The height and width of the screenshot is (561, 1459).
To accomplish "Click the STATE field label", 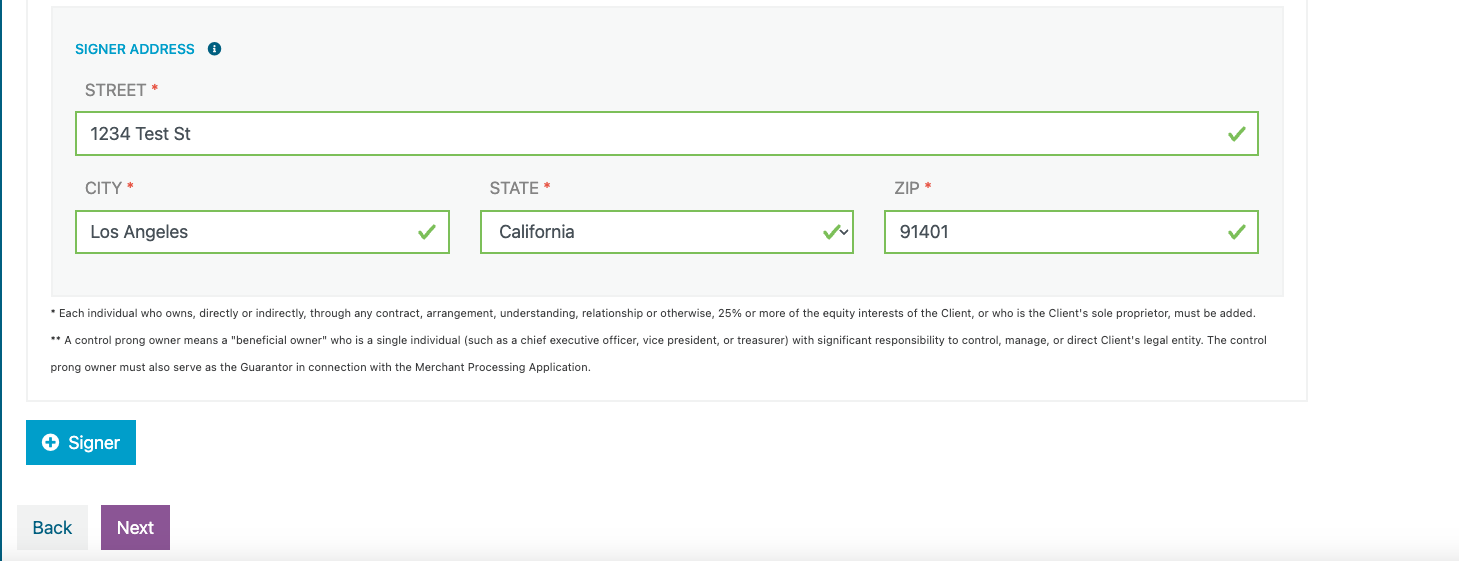I will (514, 188).
